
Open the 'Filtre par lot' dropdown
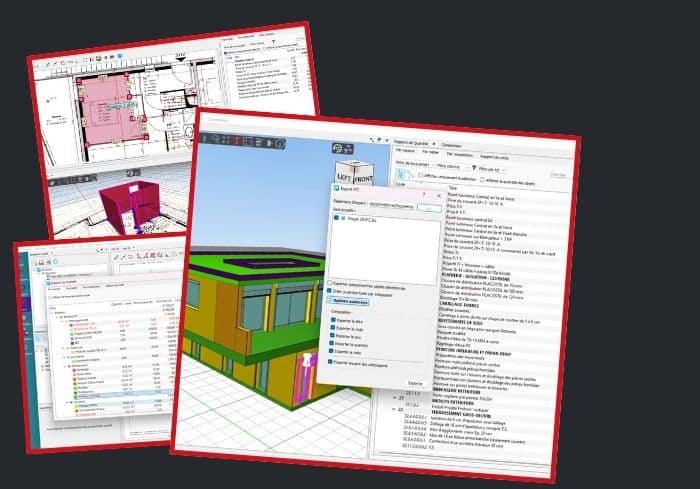(492, 170)
